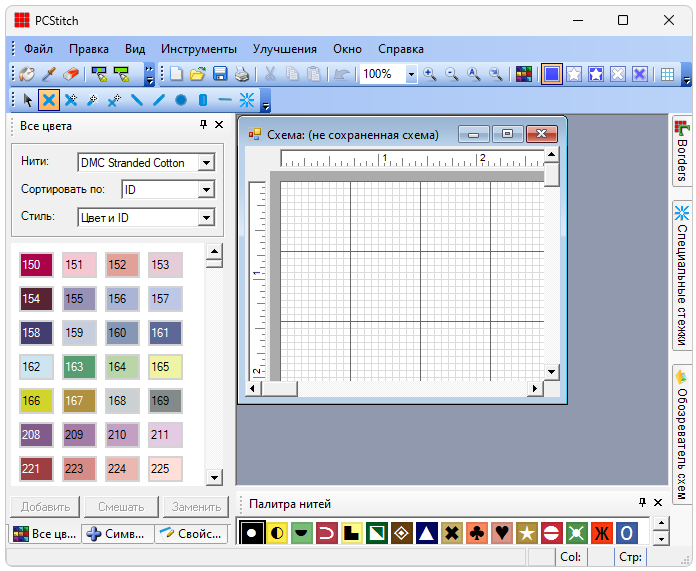
Task: Open the Сортировать по dropdown
Action: [x=206, y=190]
